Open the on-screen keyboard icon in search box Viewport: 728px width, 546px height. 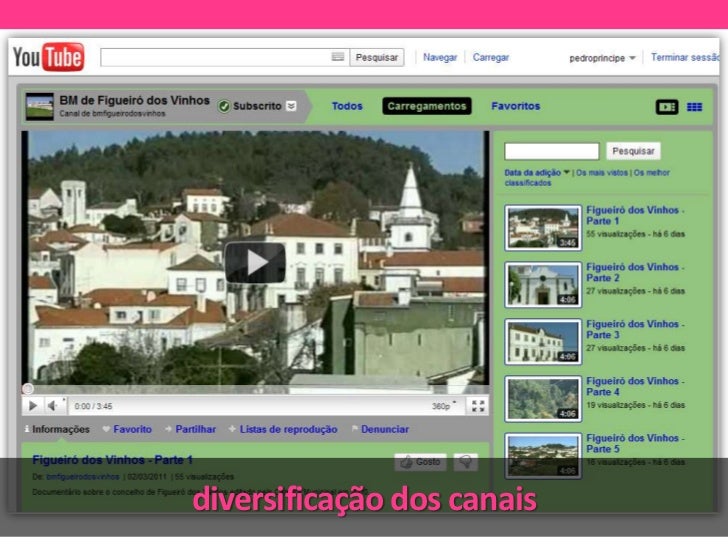338,57
